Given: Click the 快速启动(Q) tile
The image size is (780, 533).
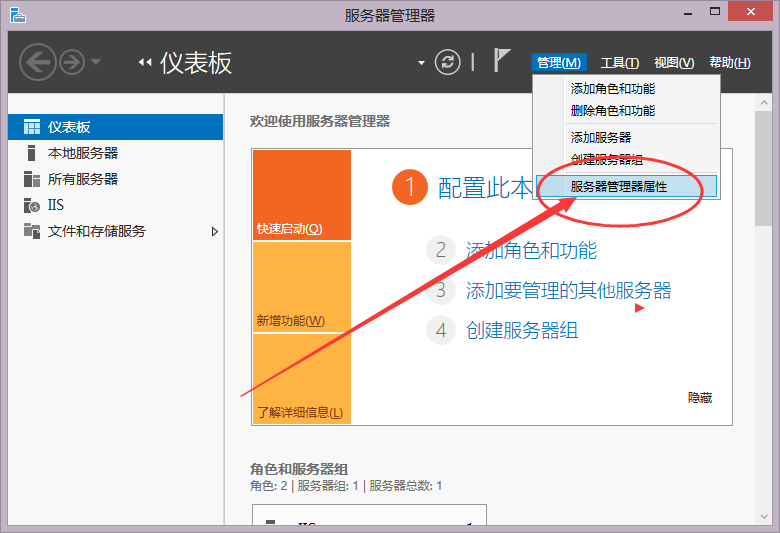Looking at the screenshot, I should tap(302, 195).
